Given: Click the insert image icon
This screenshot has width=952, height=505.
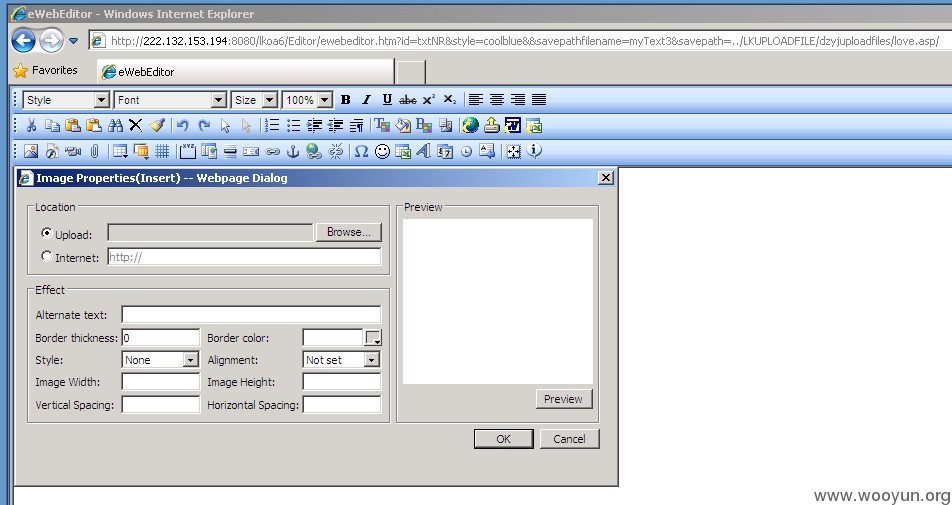Looking at the screenshot, I should pyautogui.click(x=31, y=151).
